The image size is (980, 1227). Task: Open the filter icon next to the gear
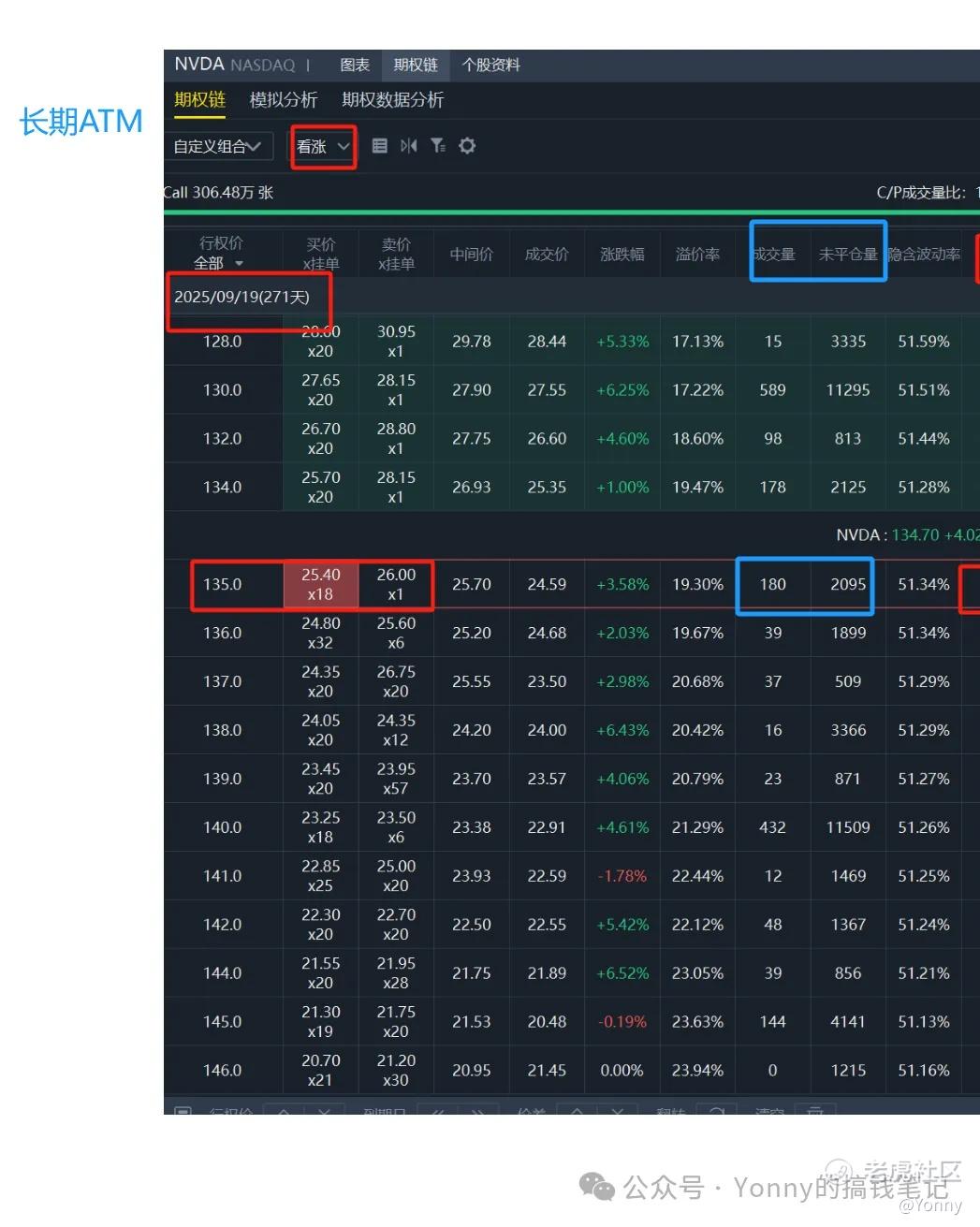click(x=437, y=146)
